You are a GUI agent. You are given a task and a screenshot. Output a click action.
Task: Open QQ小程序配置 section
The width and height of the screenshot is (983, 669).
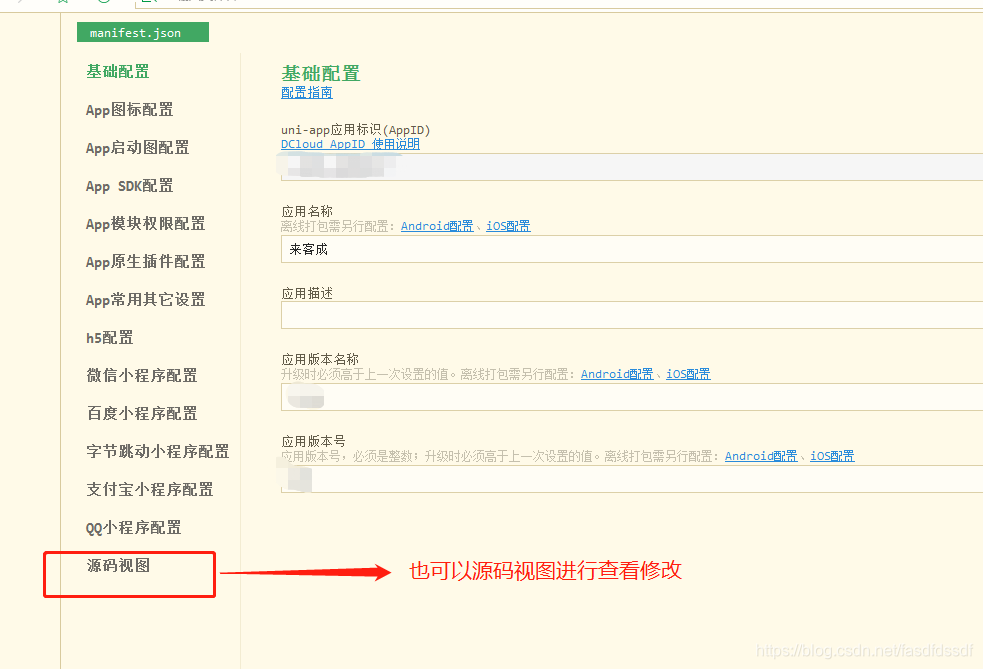[x=134, y=528]
